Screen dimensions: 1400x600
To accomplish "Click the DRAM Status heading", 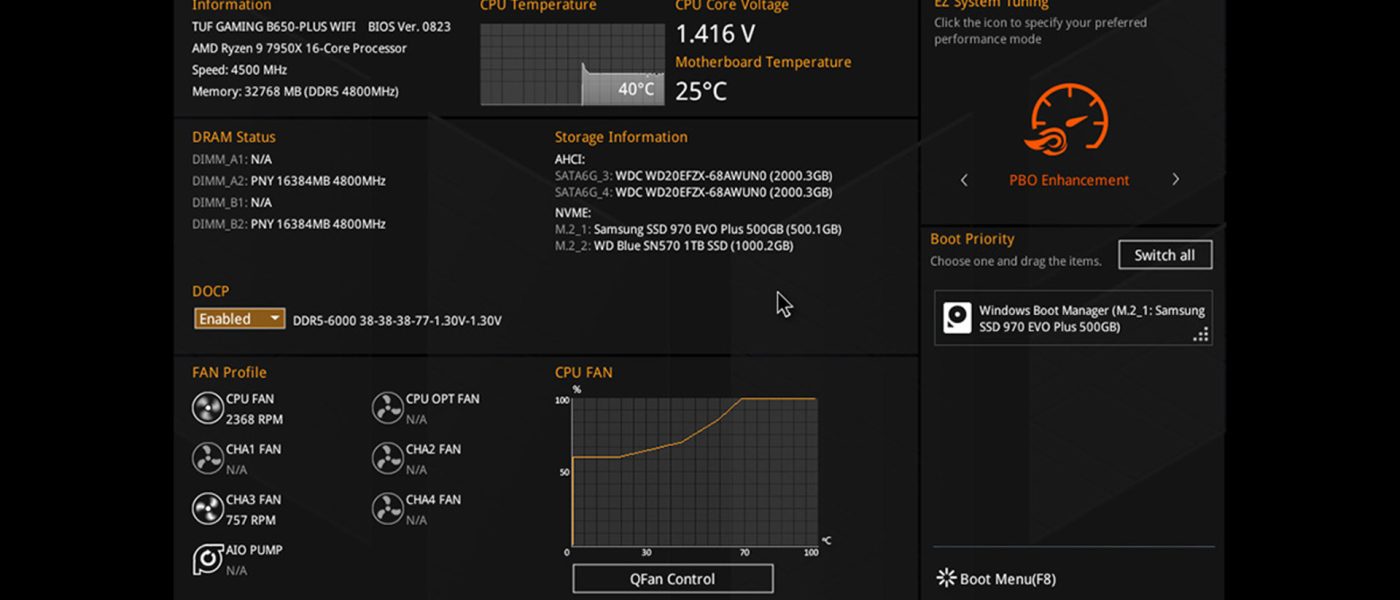I will (234, 137).
